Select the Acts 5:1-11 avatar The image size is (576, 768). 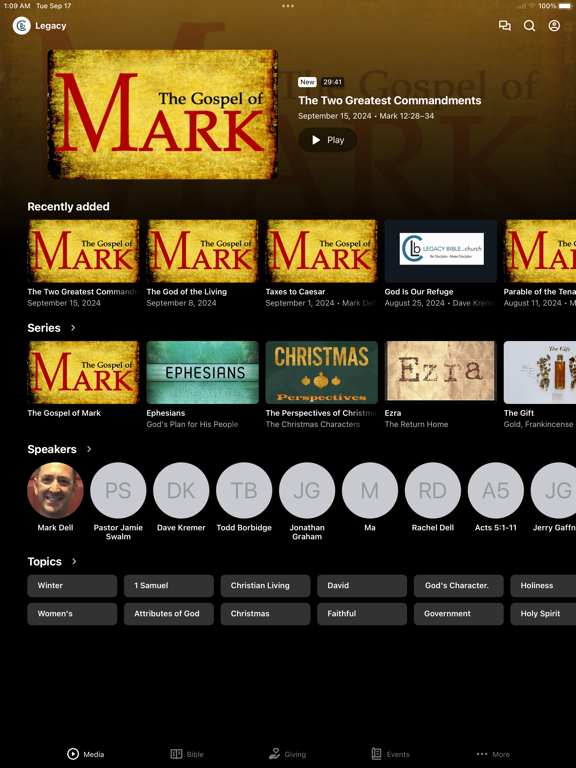[496, 490]
